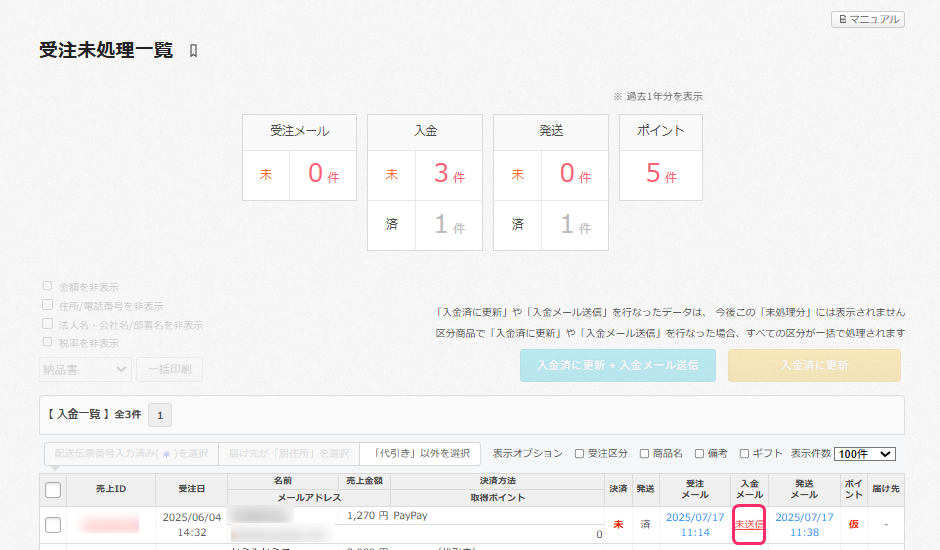Click the bookmark icon beside 受注未処理一覧
This screenshot has height=550, width=940.
194,51
